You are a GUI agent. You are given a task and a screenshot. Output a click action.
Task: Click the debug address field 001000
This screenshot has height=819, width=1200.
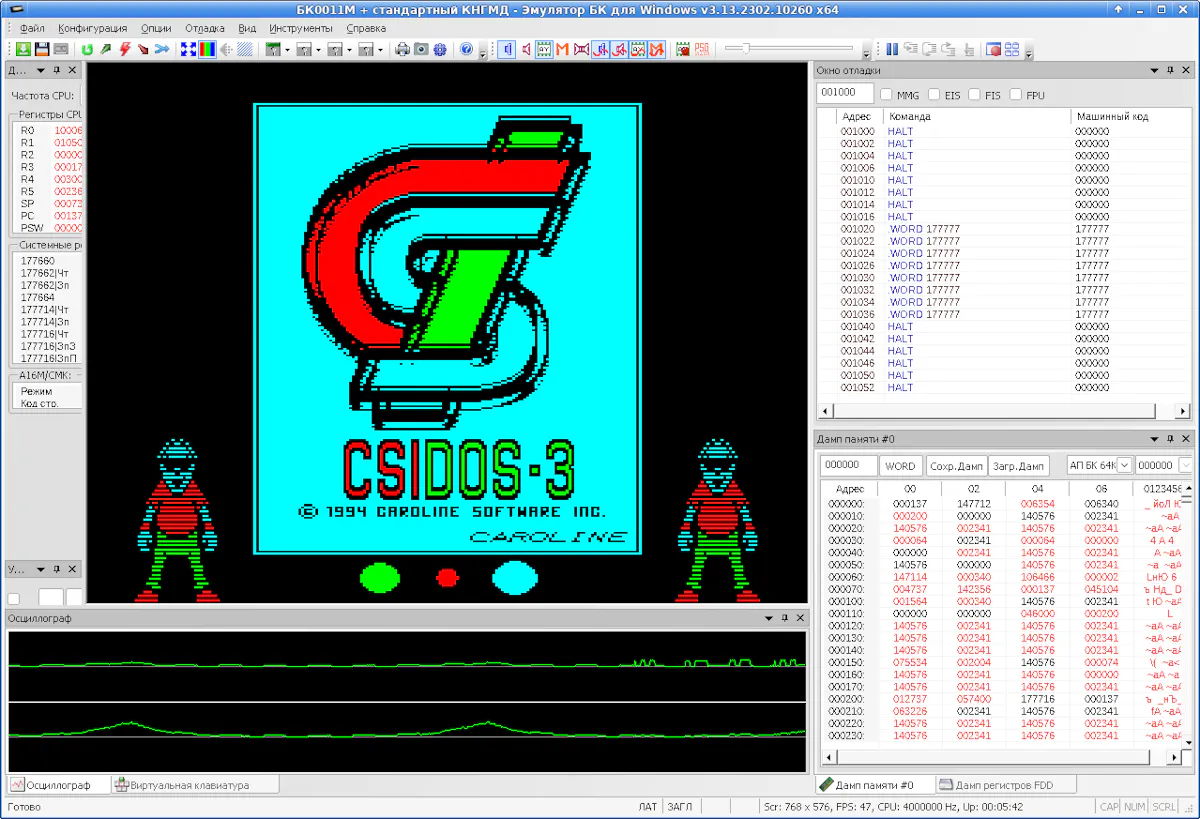[845, 93]
